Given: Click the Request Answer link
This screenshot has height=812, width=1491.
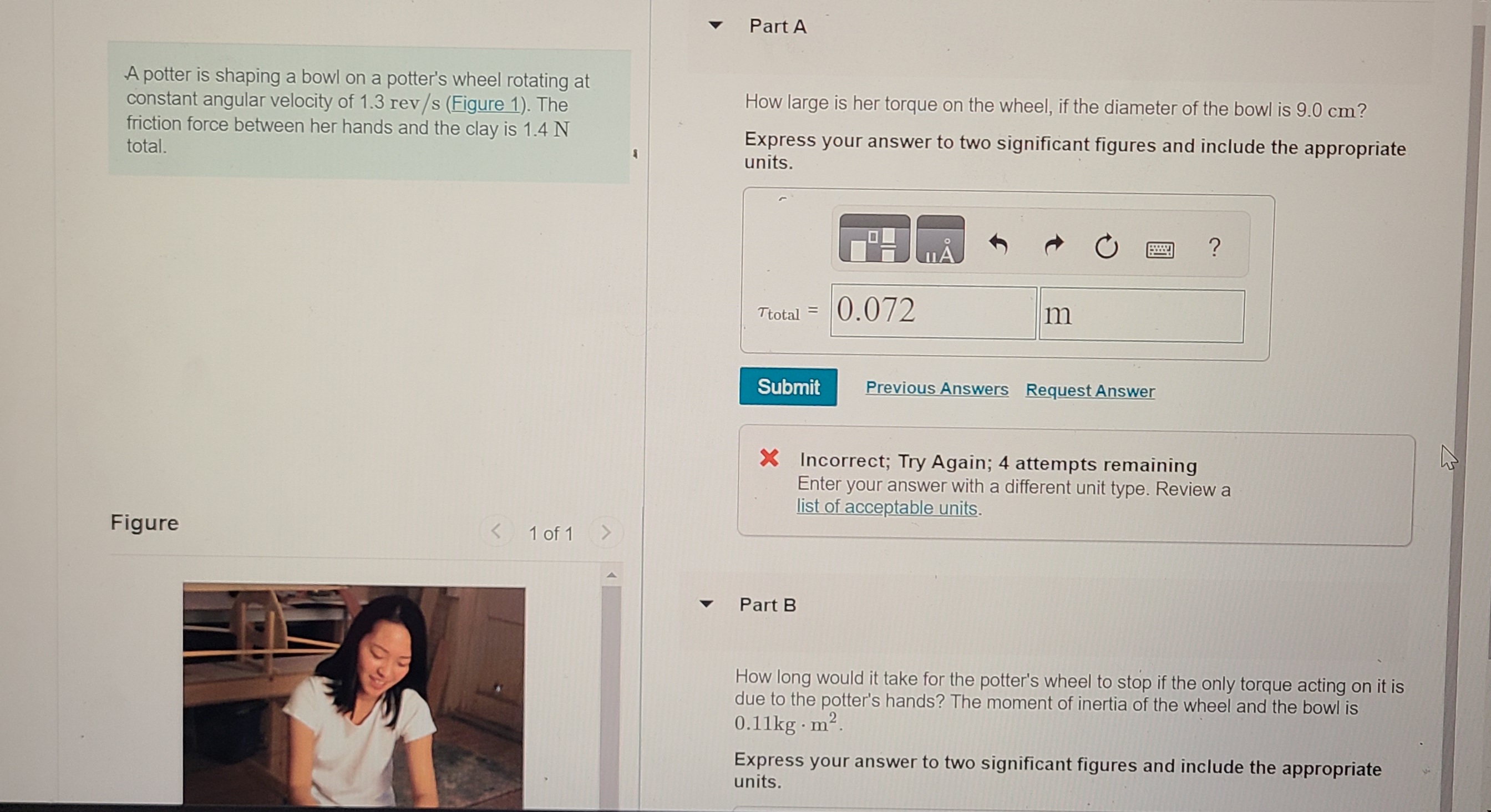Looking at the screenshot, I should [1090, 390].
